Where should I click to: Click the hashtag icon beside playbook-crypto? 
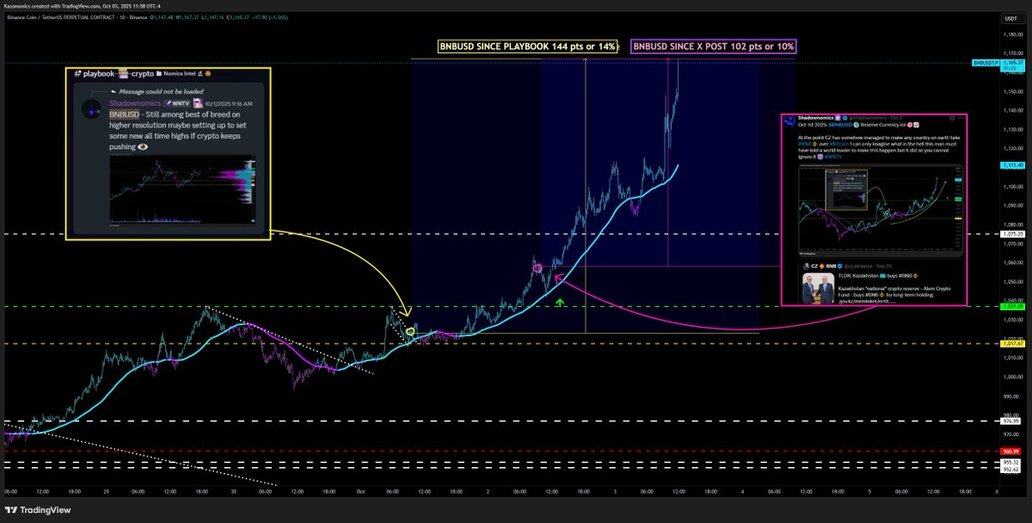coord(77,74)
